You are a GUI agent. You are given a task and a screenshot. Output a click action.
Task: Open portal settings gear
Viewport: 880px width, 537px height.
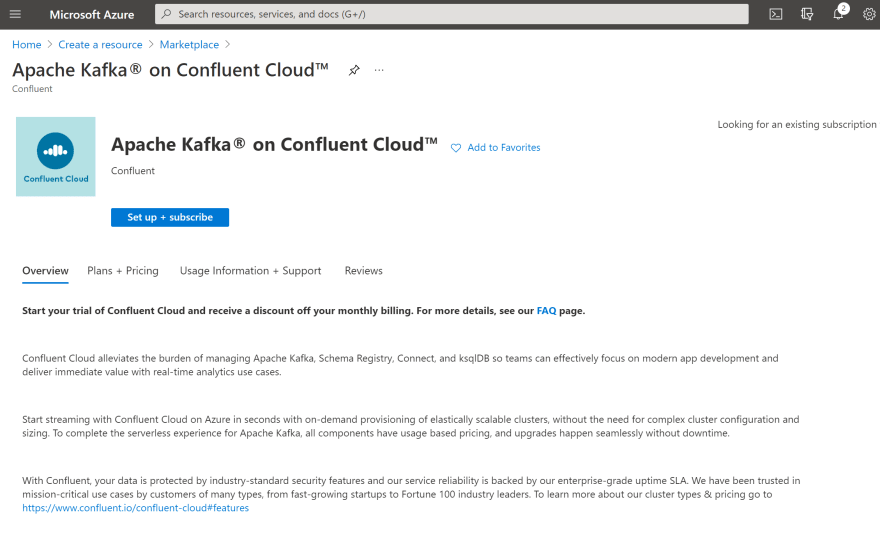point(869,14)
